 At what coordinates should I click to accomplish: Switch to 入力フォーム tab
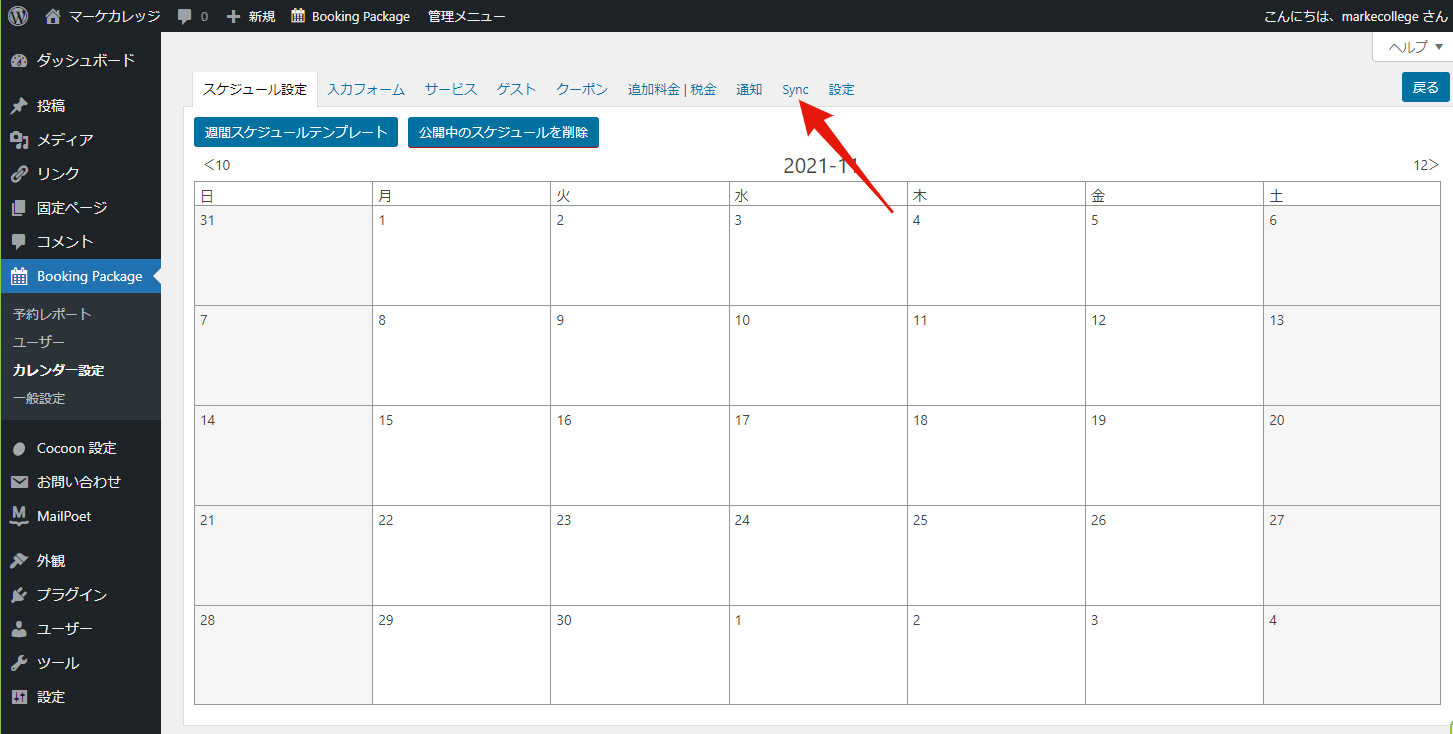(366, 89)
